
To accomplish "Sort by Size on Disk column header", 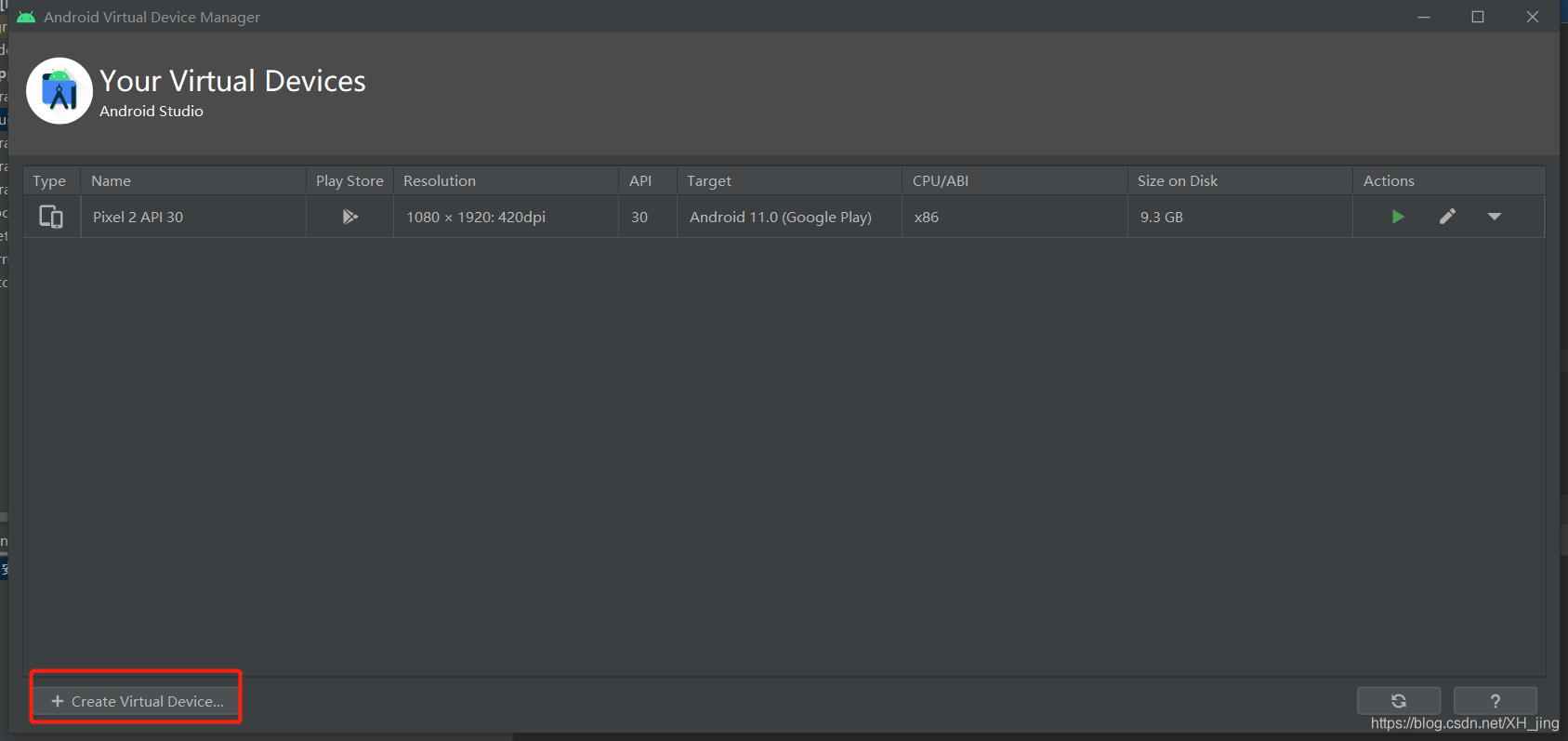I will coord(1240,180).
